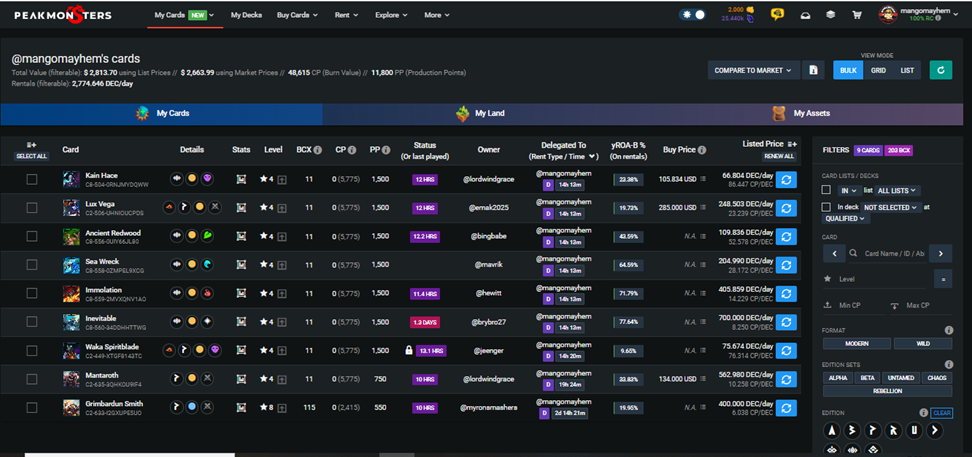The width and height of the screenshot is (972, 457).
Task: Go to previous card with left arrow
Action: click(834, 253)
